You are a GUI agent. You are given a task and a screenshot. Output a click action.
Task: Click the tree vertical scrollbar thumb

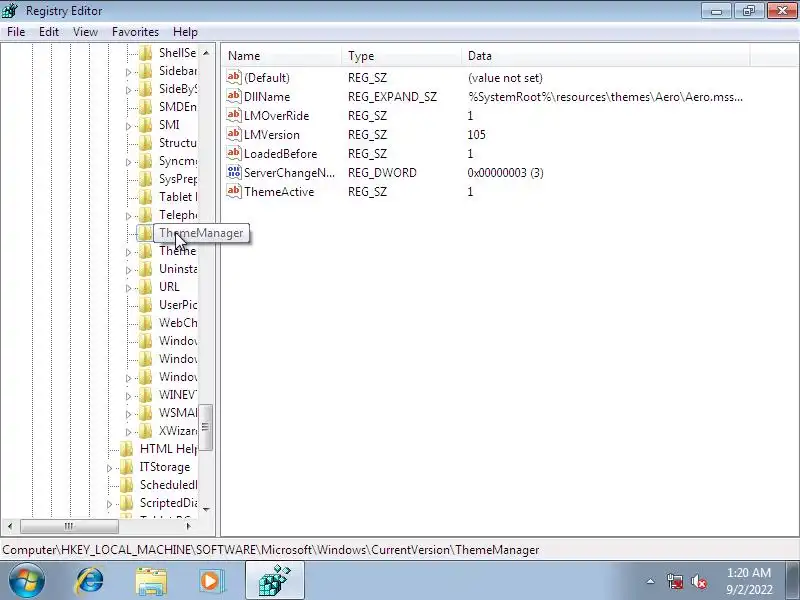[205, 428]
